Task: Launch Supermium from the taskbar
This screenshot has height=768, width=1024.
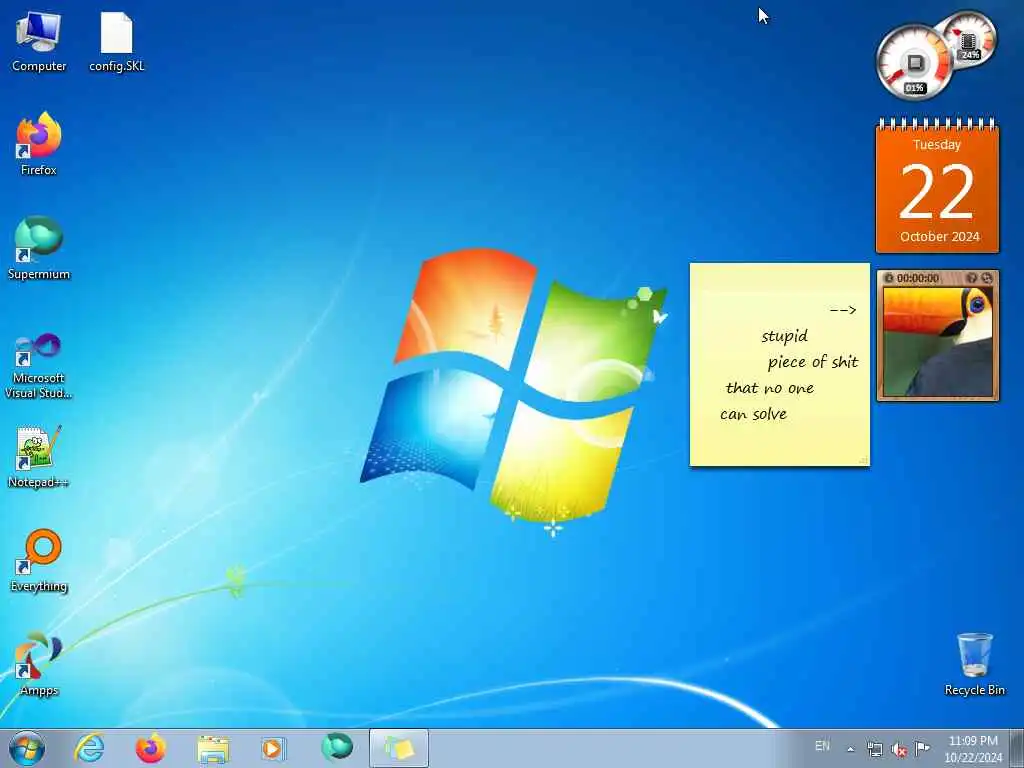Action: click(x=337, y=748)
